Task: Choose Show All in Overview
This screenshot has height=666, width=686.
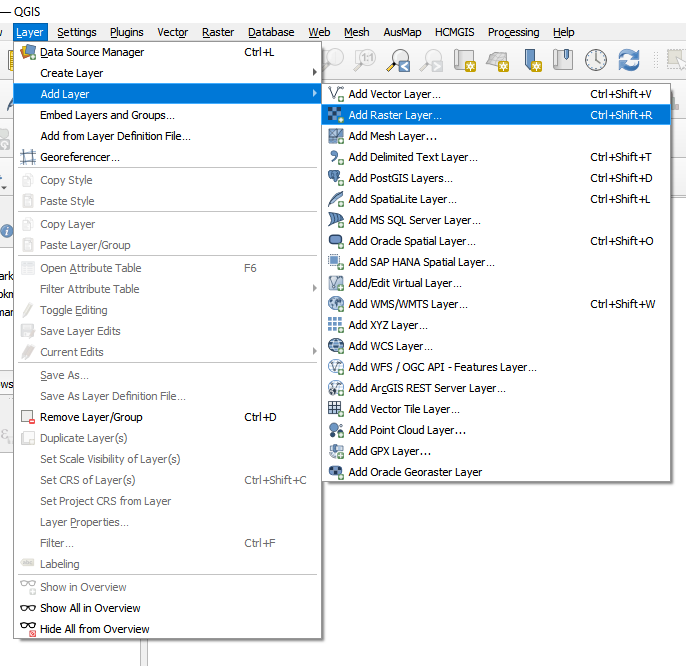Action: [168, 608]
